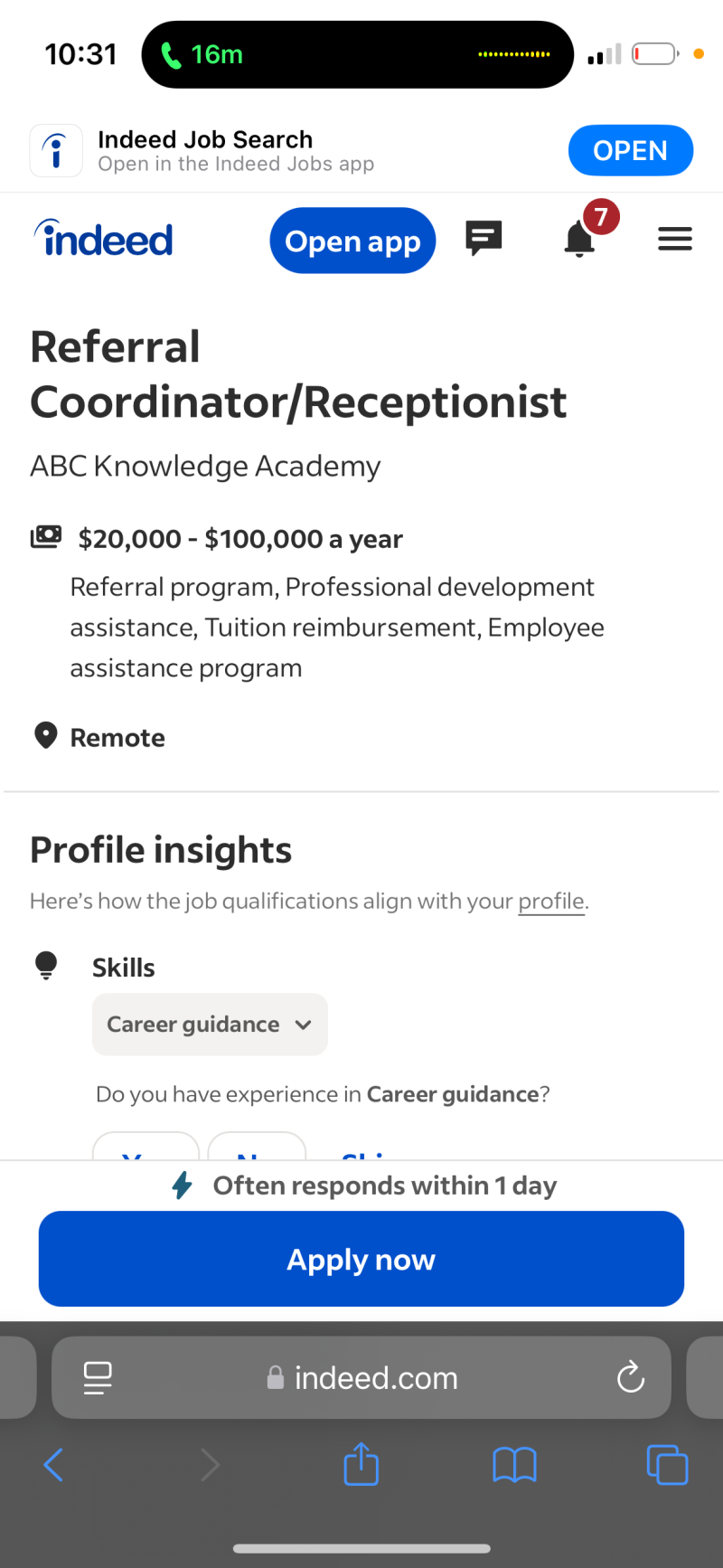This screenshot has width=723, height=1568.
Task: Tap the Remote location pin icon
Action: (46, 736)
